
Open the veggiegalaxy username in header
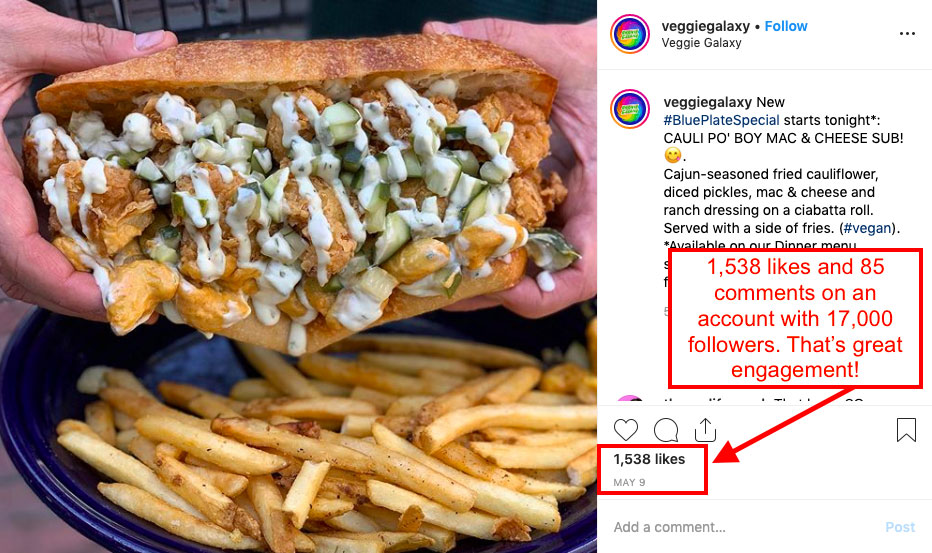pyautogui.click(x=706, y=26)
